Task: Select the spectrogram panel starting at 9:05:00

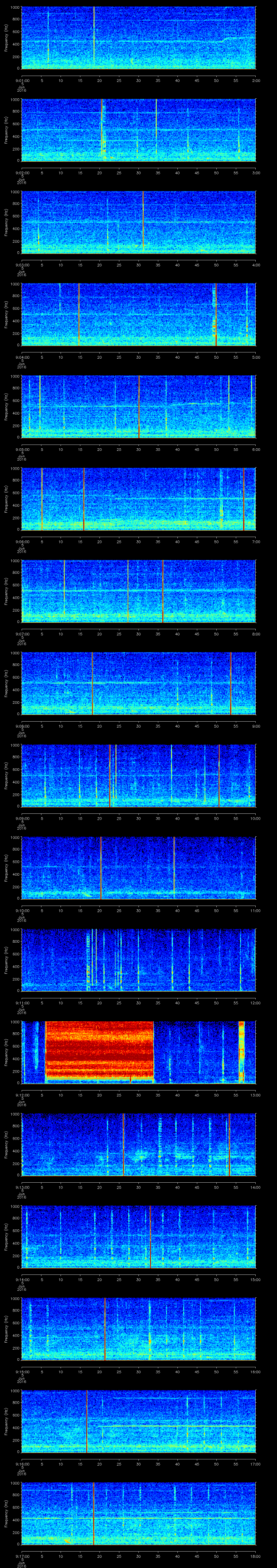Action: (x=138, y=407)
